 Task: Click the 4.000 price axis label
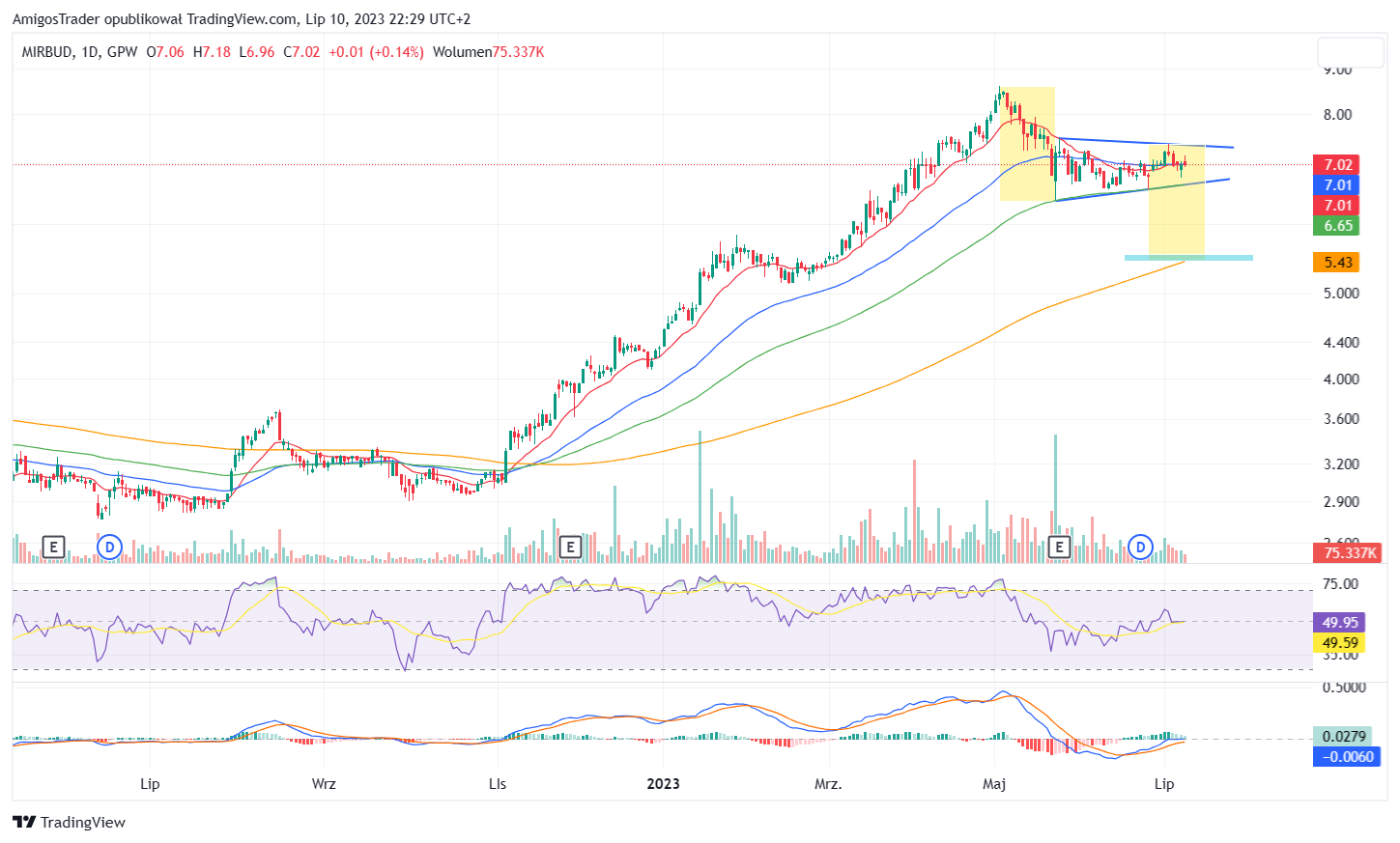(1341, 379)
